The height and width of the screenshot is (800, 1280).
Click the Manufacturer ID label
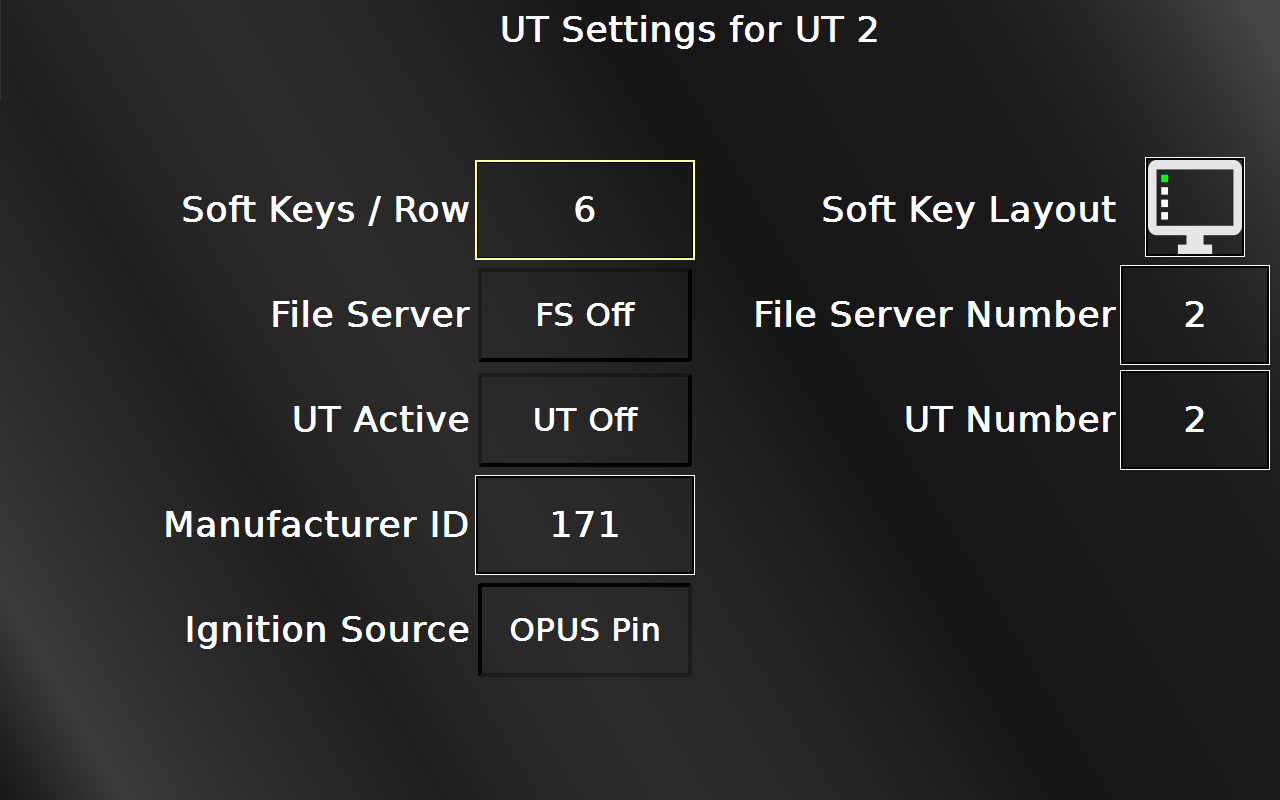(316, 524)
